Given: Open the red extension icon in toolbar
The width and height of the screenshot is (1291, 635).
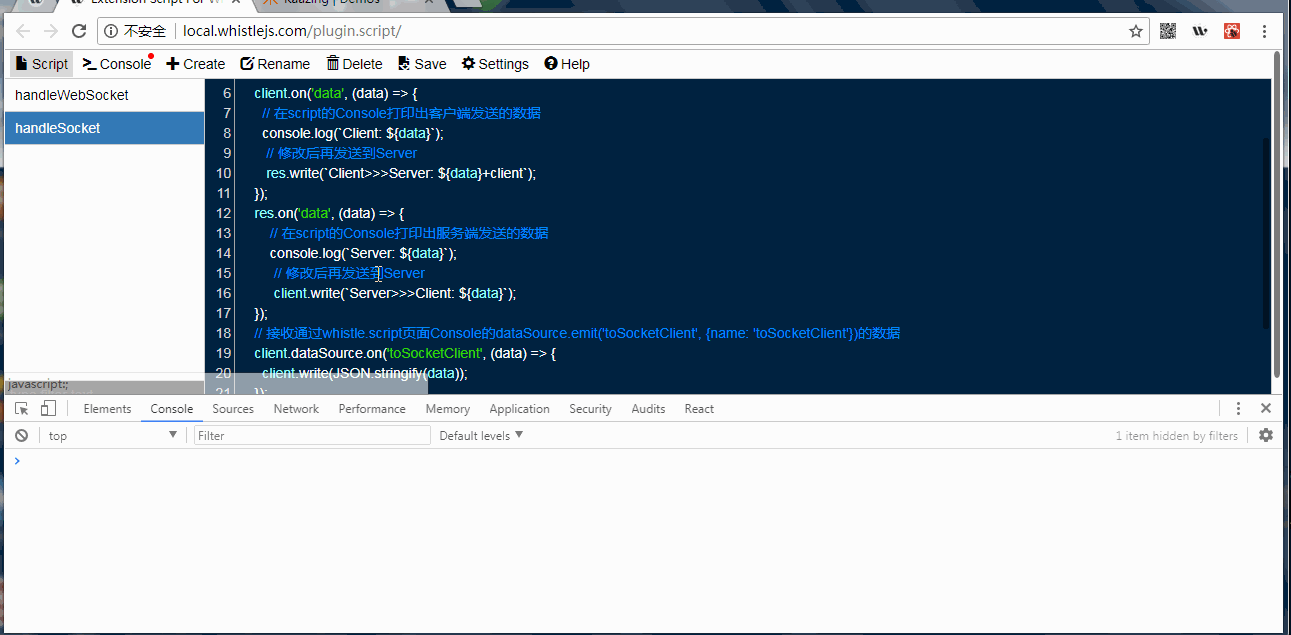Looking at the screenshot, I should pyautogui.click(x=1232, y=31).
